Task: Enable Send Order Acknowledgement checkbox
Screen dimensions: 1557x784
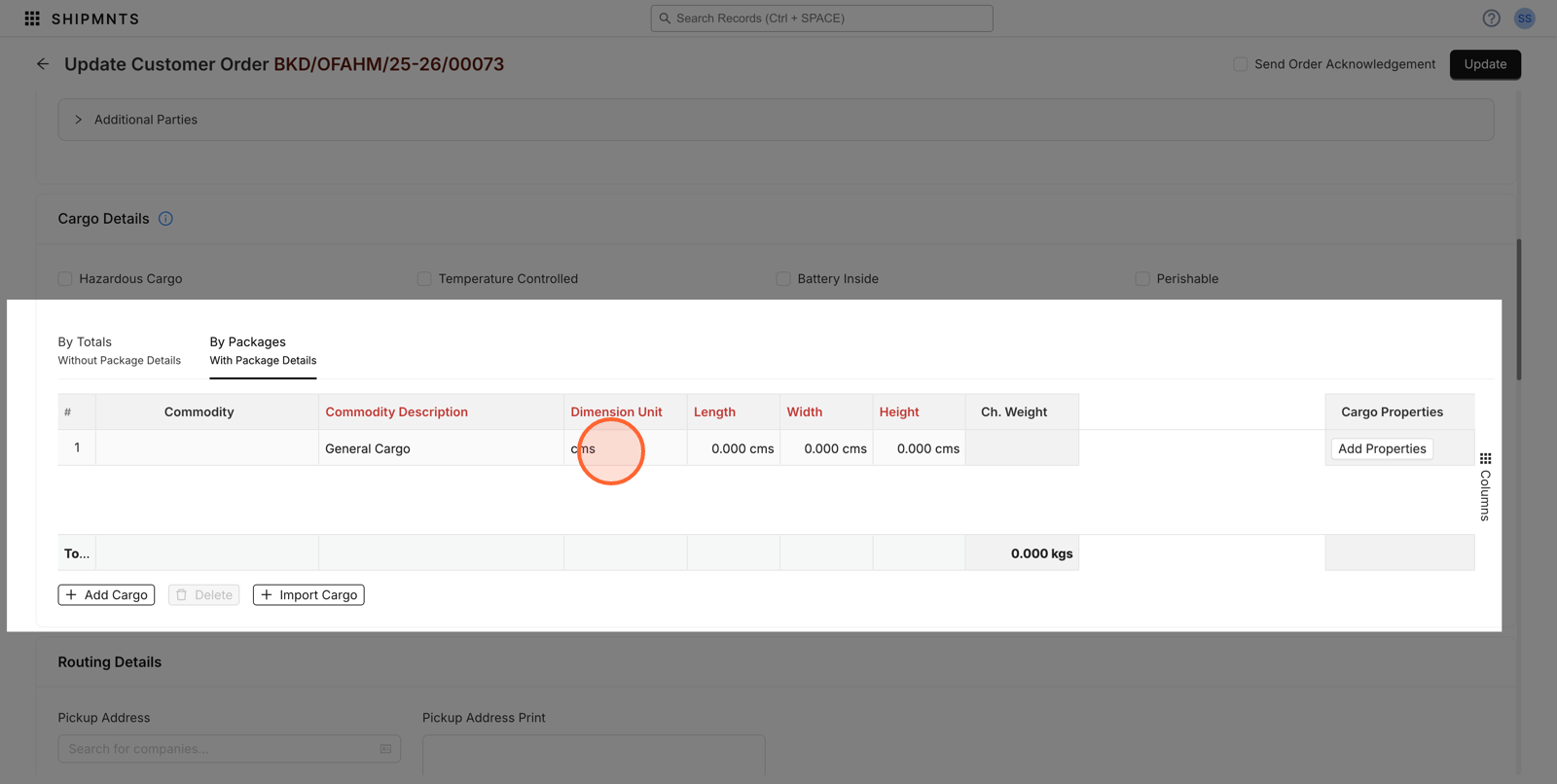Action: pos(1240,64)
